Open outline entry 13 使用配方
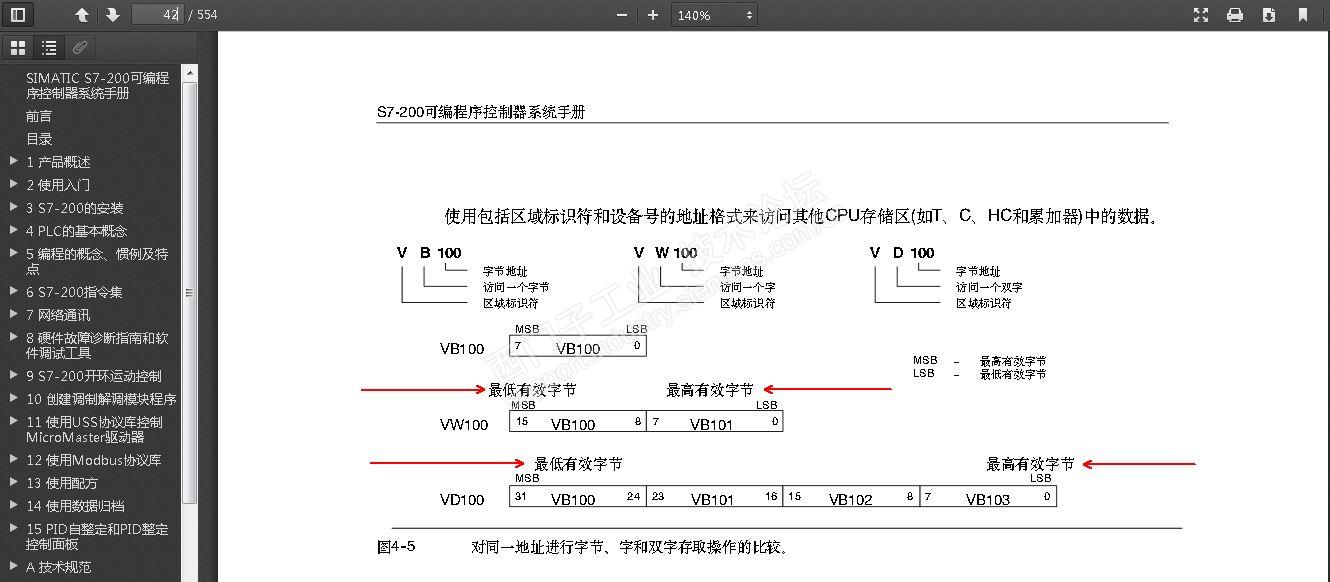Viewport: 1330px width, 582px height. point(62,483)
